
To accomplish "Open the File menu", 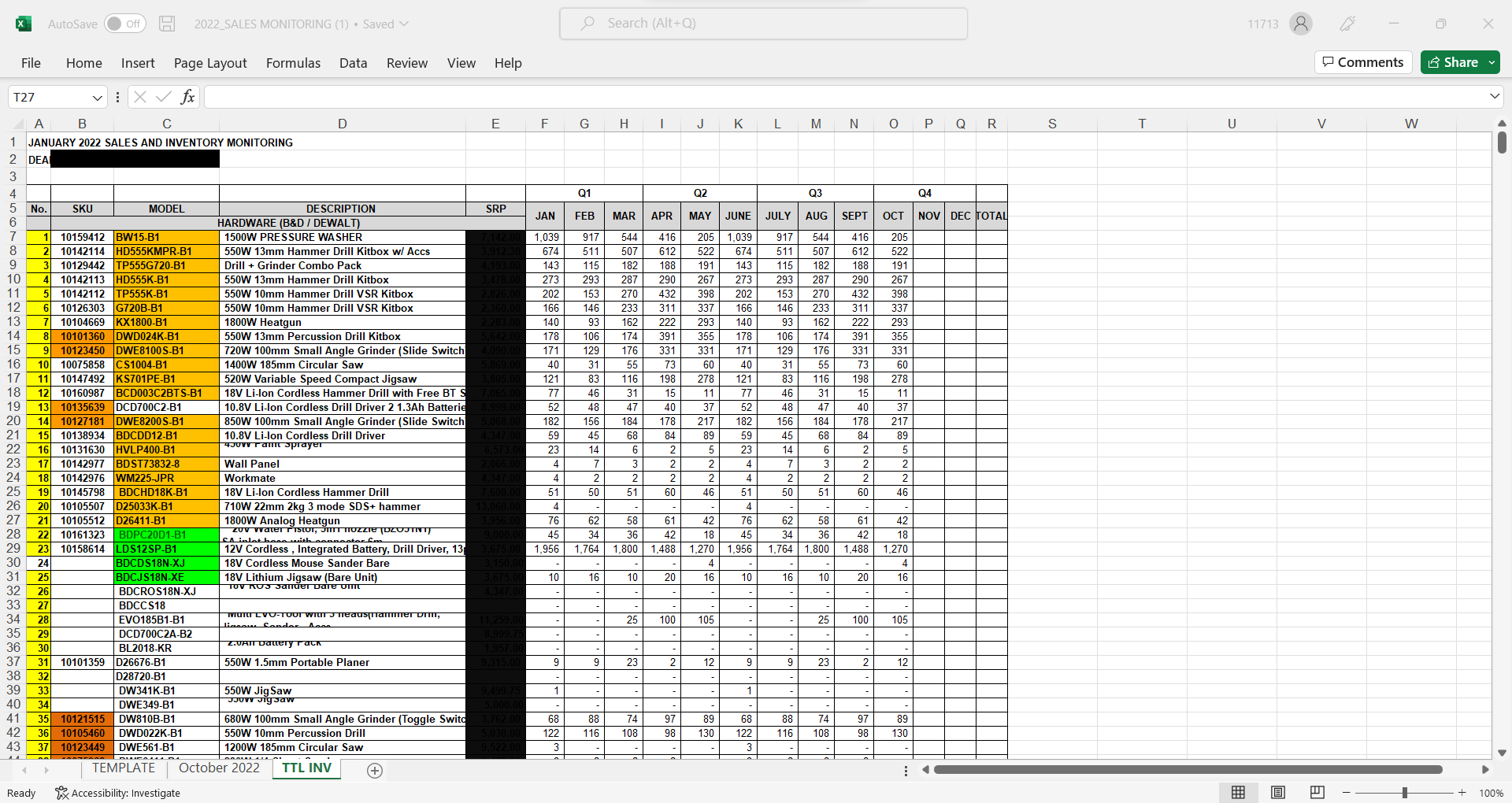I will coord(31,63).
